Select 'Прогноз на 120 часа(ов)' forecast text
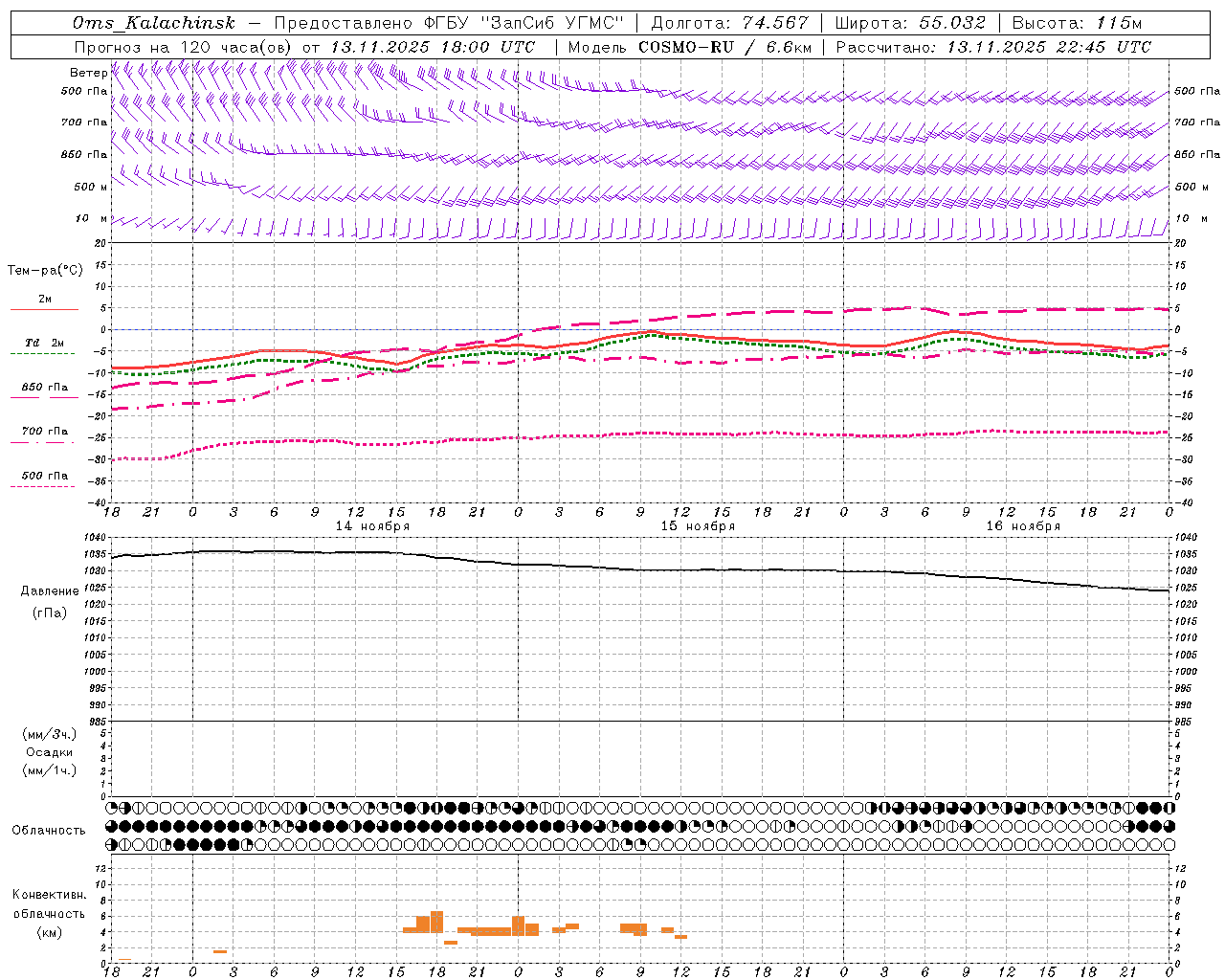1225x980 pixels. 184,47
